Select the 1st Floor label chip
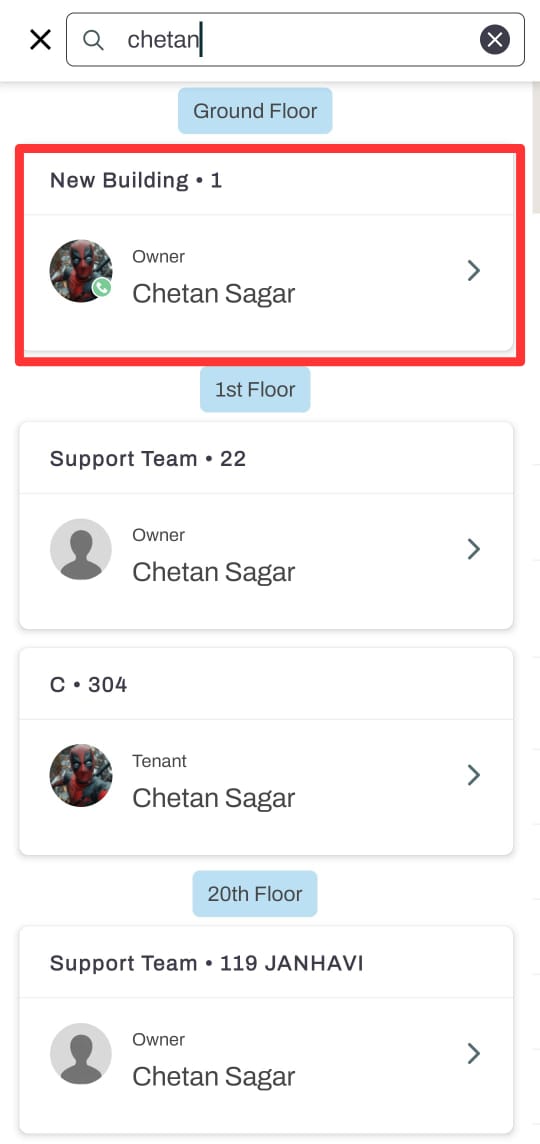 click(x=255, y=390)
